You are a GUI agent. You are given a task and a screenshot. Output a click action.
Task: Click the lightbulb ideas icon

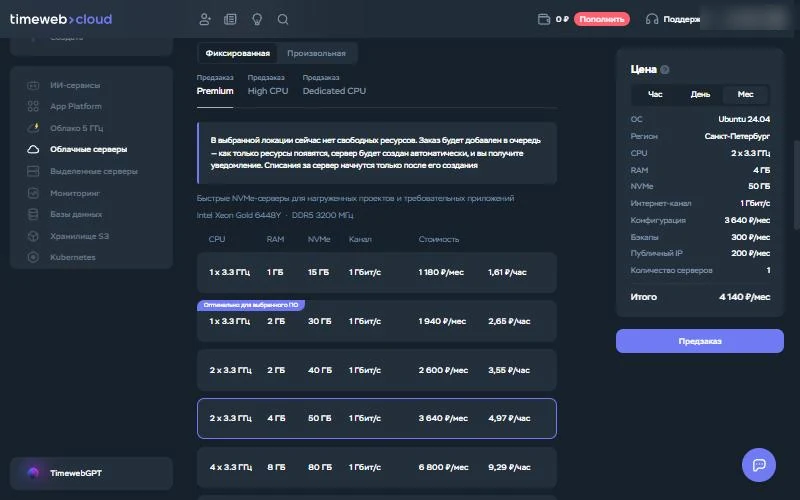(257, 19)
